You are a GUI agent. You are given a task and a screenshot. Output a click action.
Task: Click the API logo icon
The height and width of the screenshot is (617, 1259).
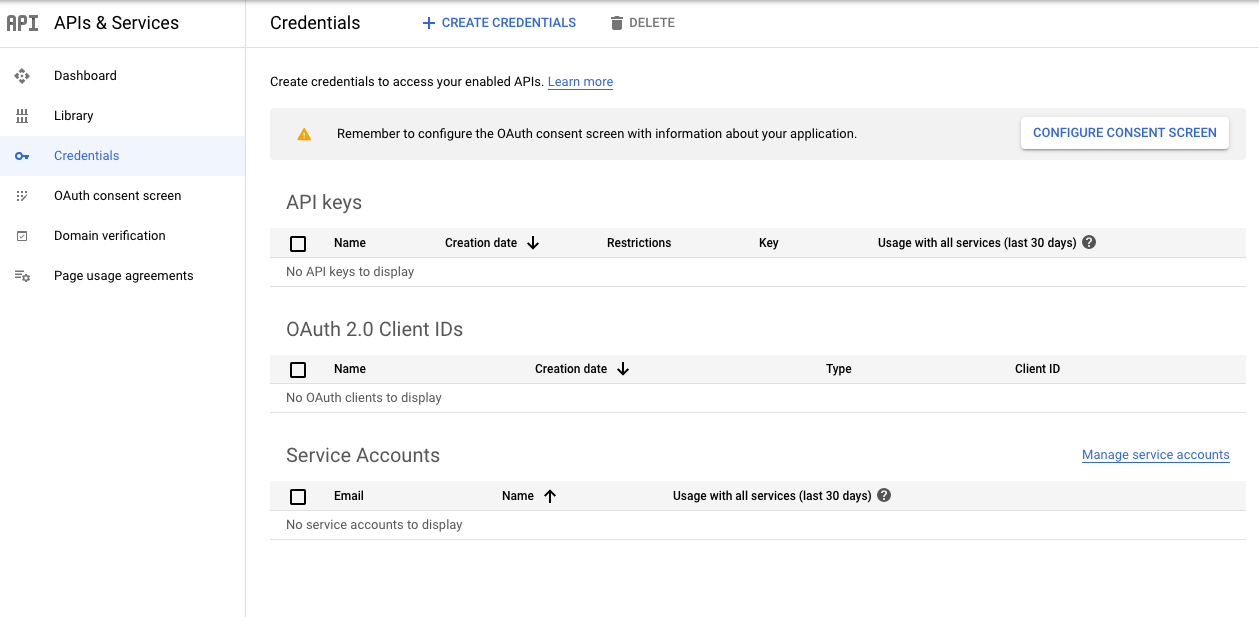pos(22,23)
